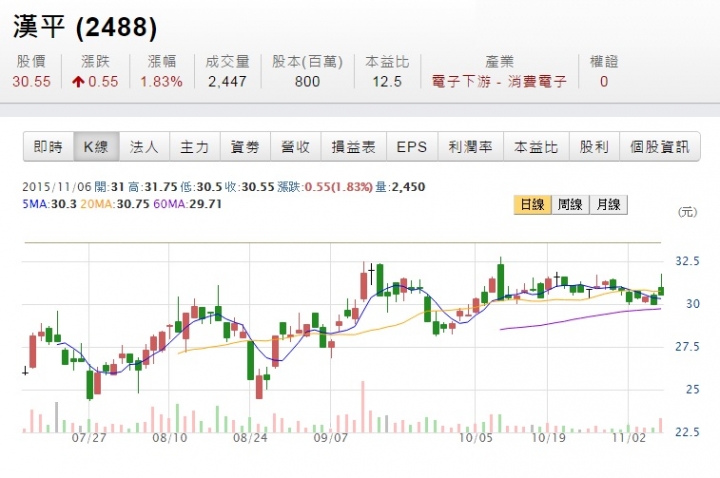Viewport: 720px width, 478px height.
Task: Show the 損益表 income statement tab
Action: click(x=354, y=147)
